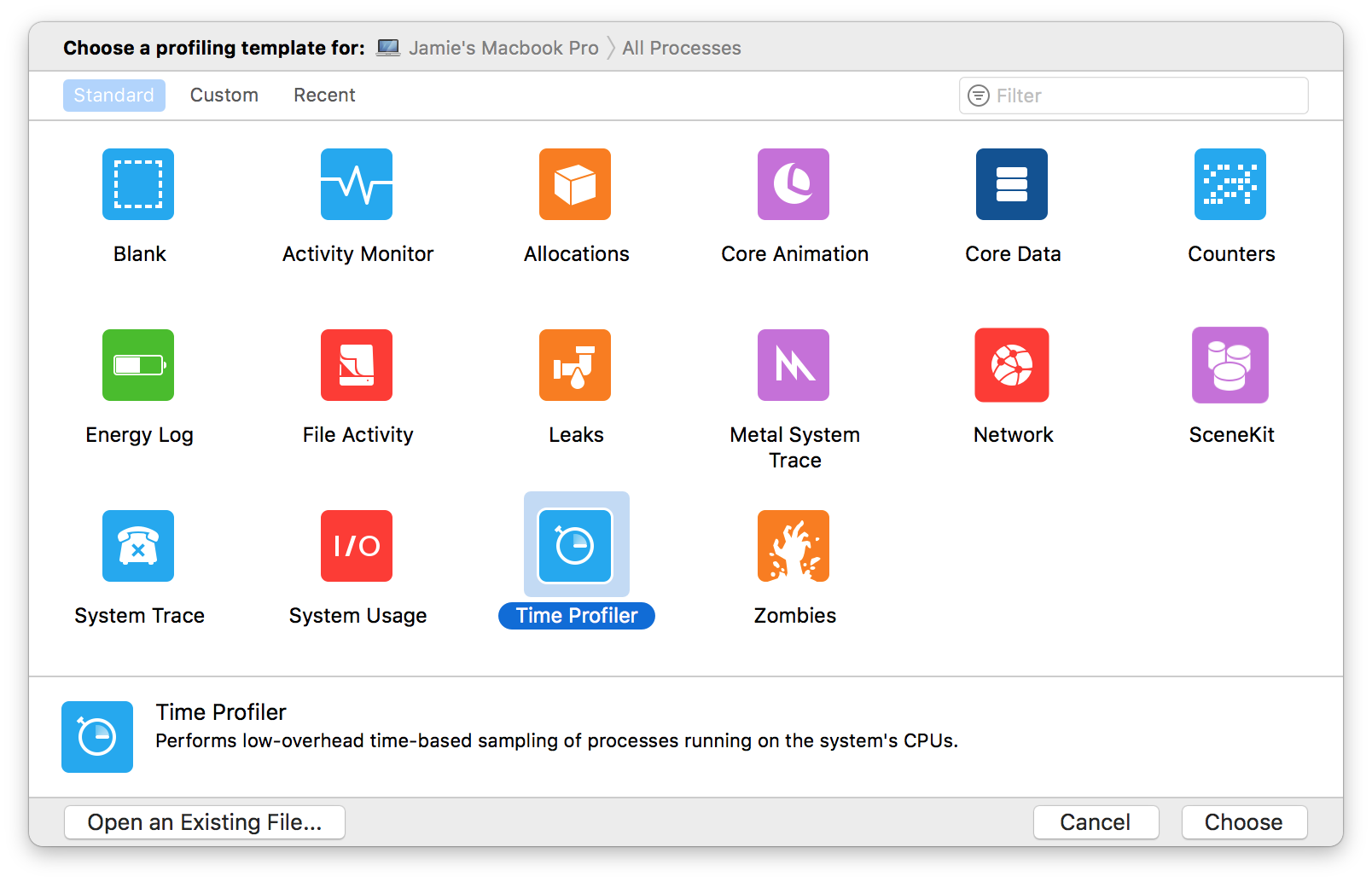Screen dimensions: 1372x882
Task: Click the filter icon in search field
Action: click(x=979, y=96)
